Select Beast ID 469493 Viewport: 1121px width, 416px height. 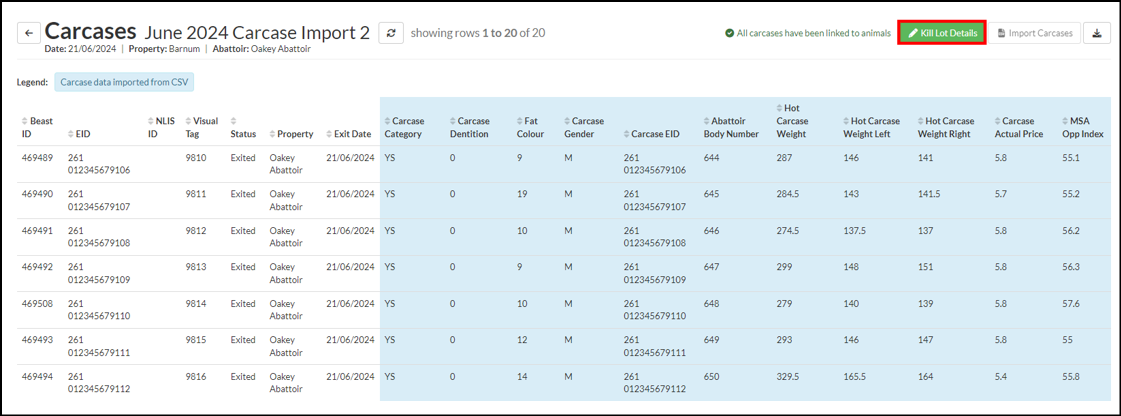37,340
